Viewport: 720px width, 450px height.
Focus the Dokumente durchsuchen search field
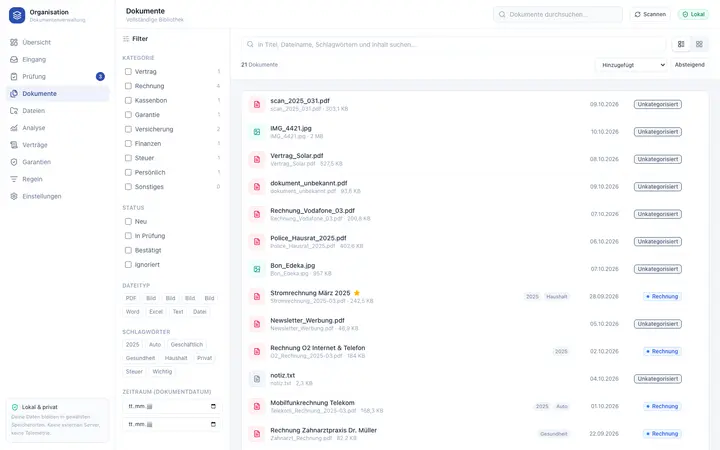coord(558,14)
